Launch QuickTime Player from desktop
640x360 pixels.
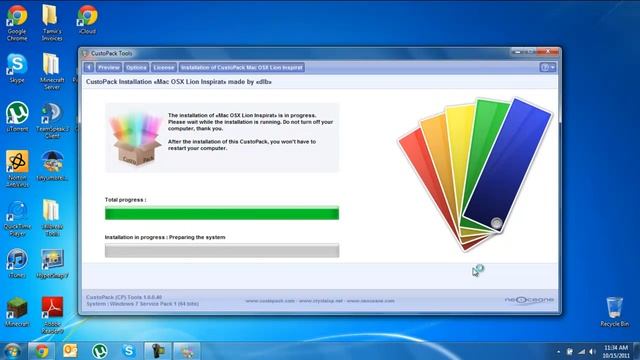point(17,218)
